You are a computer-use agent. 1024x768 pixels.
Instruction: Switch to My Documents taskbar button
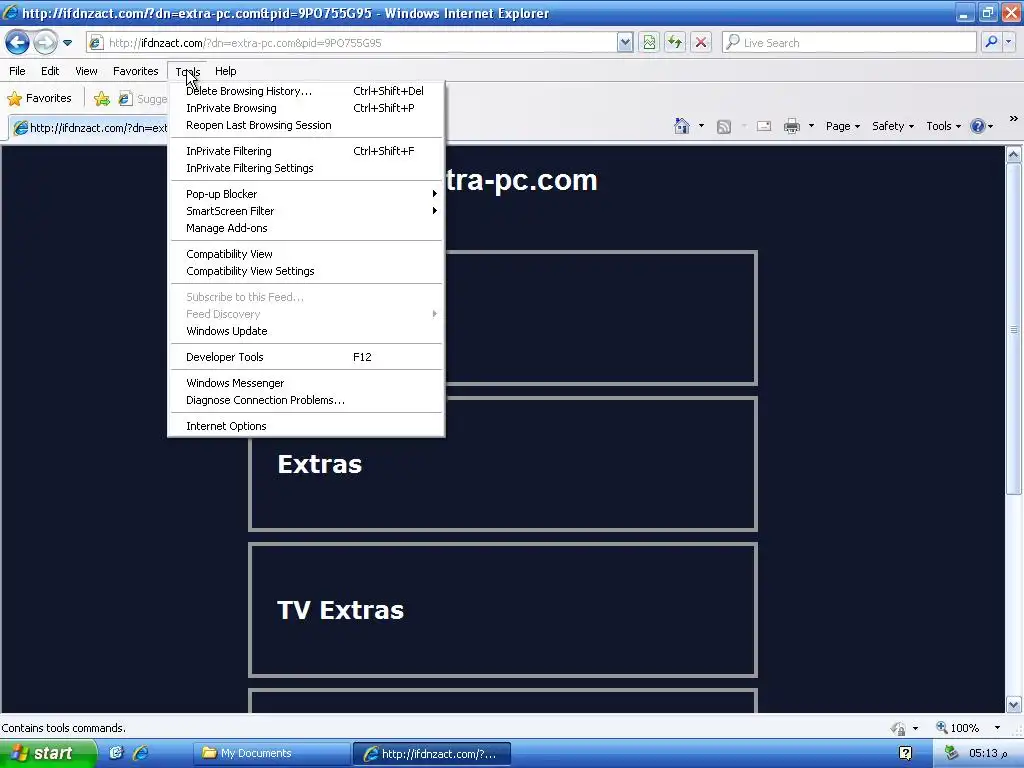(272, 754)
